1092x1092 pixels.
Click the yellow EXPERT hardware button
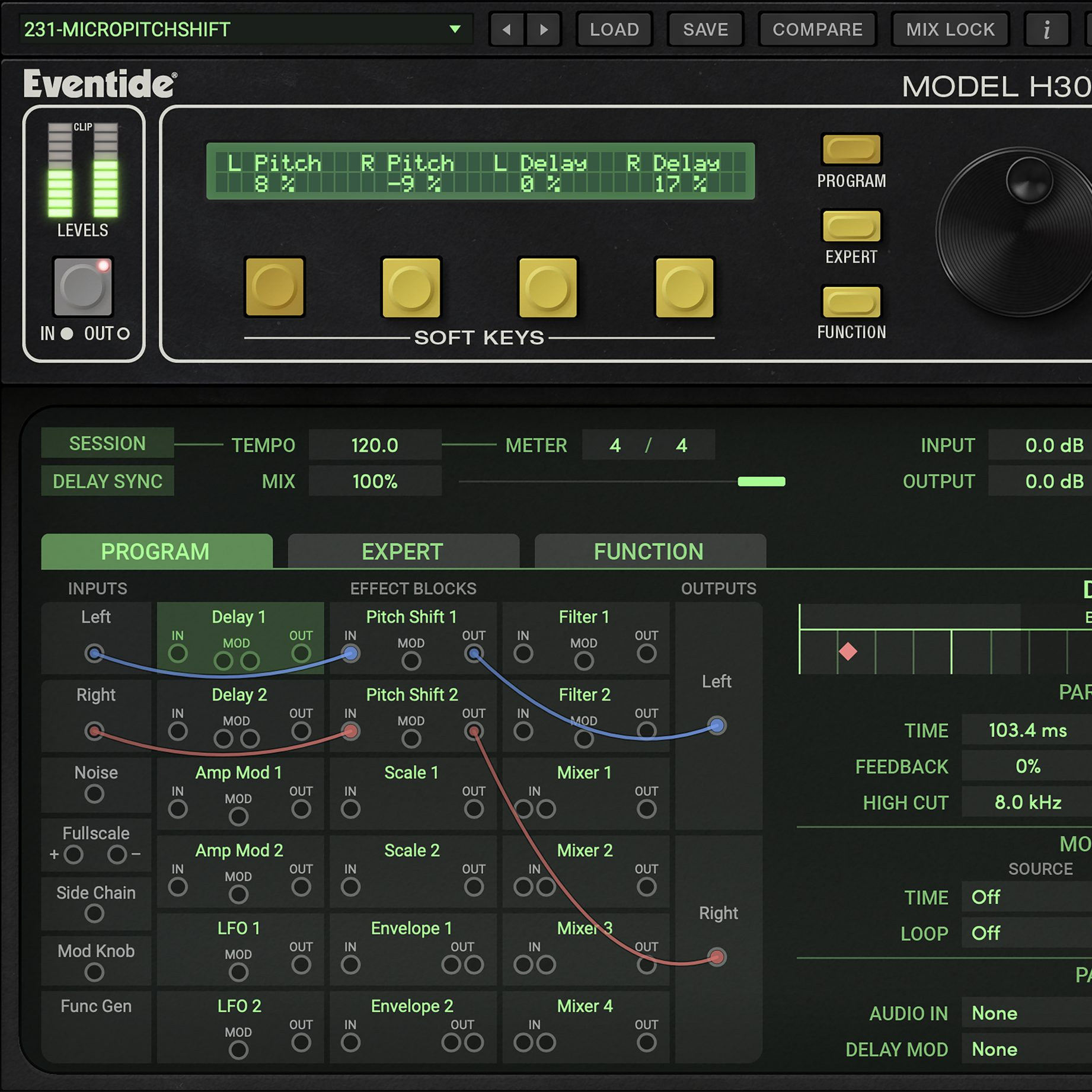(851, 226)
